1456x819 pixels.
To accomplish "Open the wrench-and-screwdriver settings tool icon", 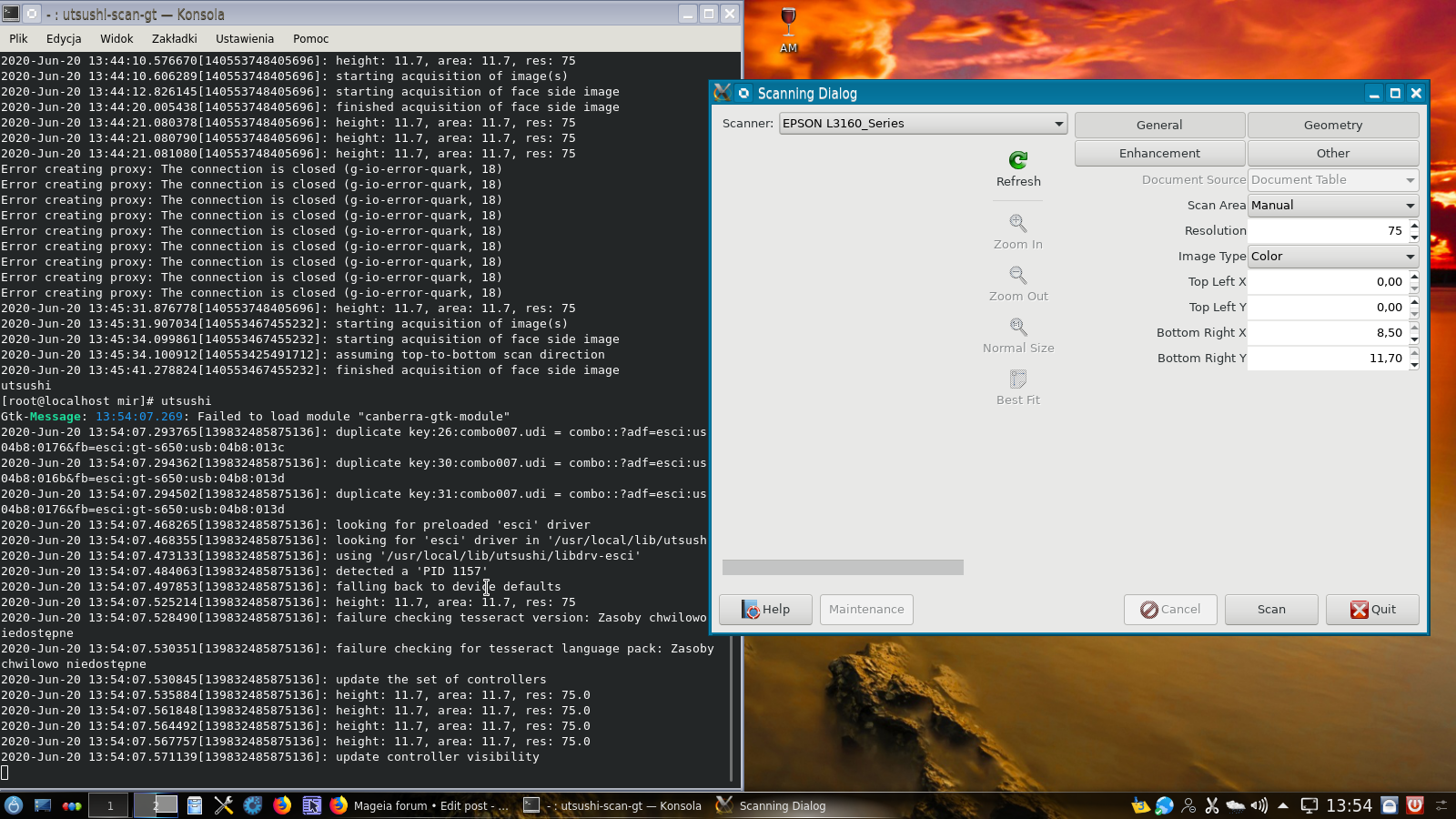I will [x=224, y=805].
